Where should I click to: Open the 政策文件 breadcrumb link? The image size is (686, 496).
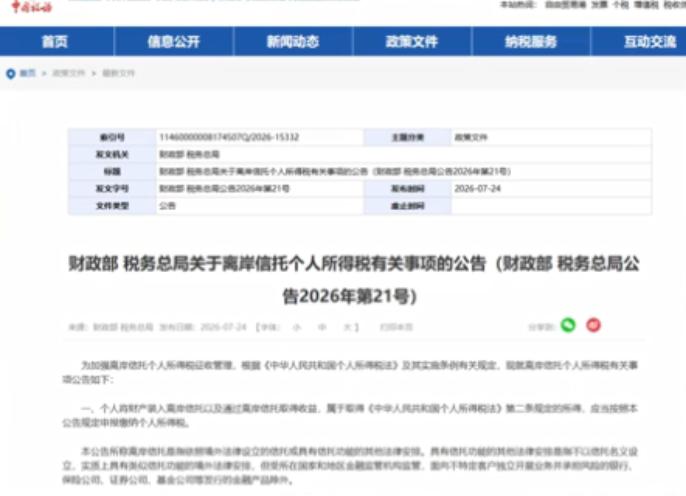[69, 73]
